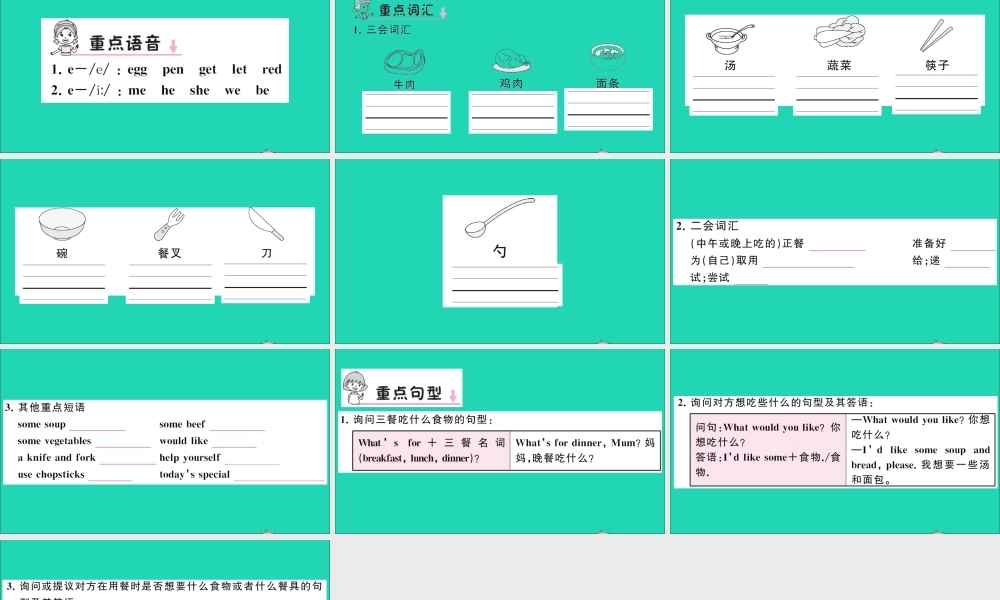Viewport: 1000px width, 600px height.
Task: Click the knife 刀 picture
Action: click(267, 224)
